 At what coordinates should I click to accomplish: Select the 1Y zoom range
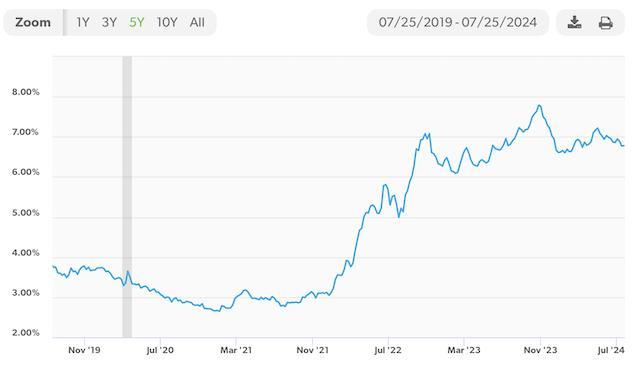pyautogui.click(x=83, y=22)
